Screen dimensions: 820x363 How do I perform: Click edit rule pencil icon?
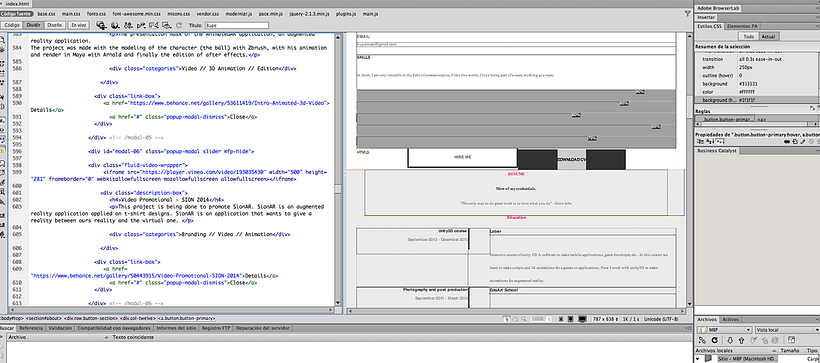(x=804, y=142)
